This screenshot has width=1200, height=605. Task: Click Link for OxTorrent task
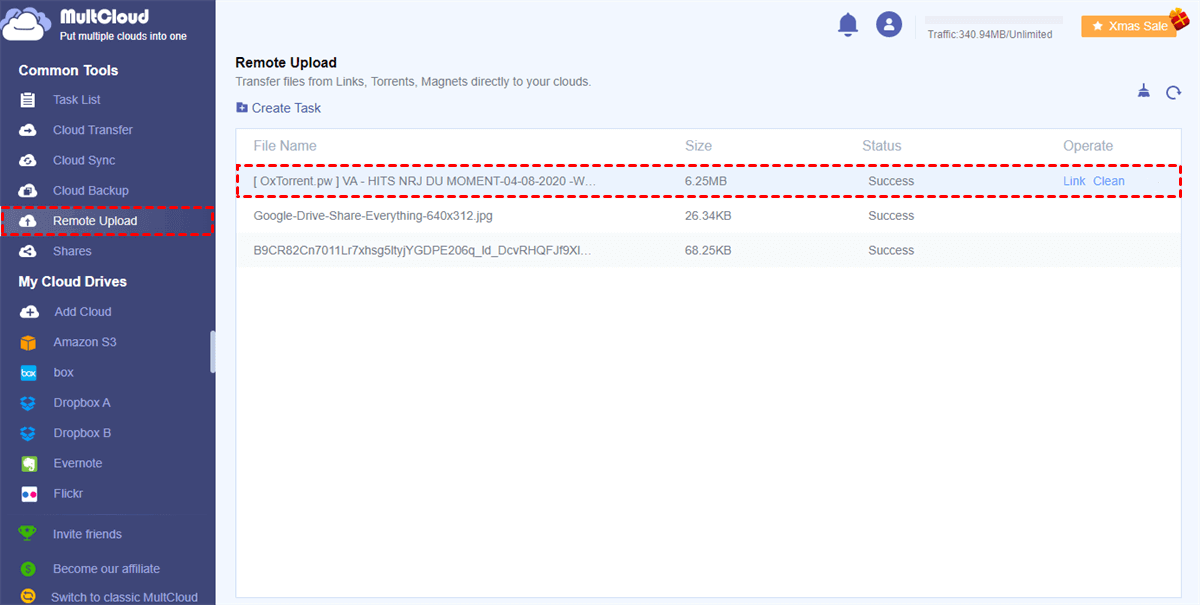coord(1074,181)
